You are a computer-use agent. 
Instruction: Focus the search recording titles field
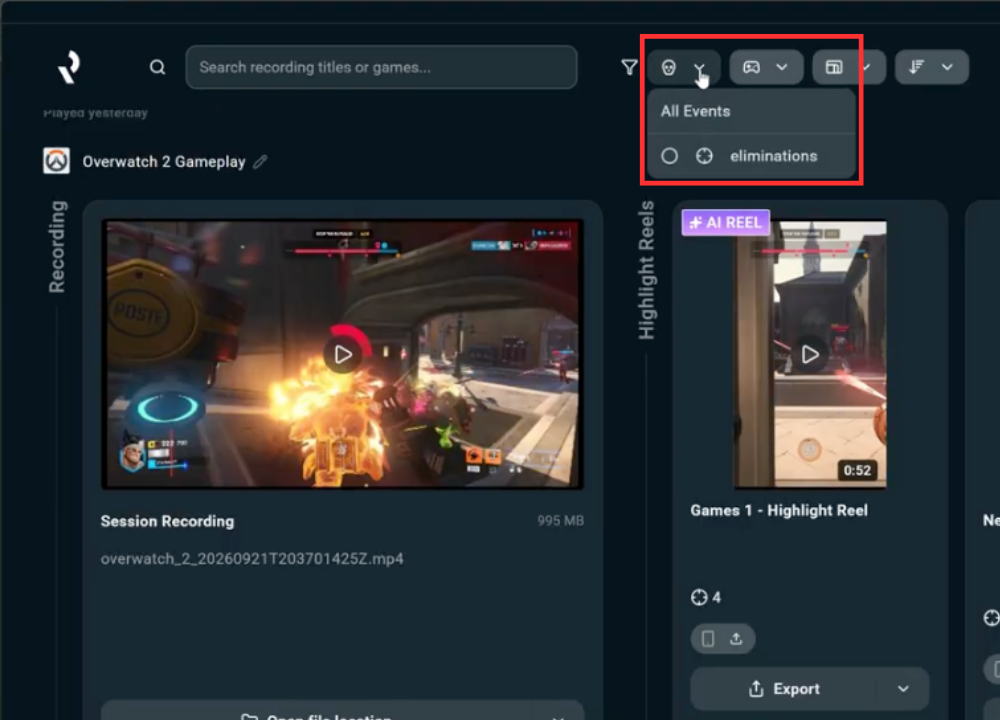pyautogui.click(x=381, y=67)
